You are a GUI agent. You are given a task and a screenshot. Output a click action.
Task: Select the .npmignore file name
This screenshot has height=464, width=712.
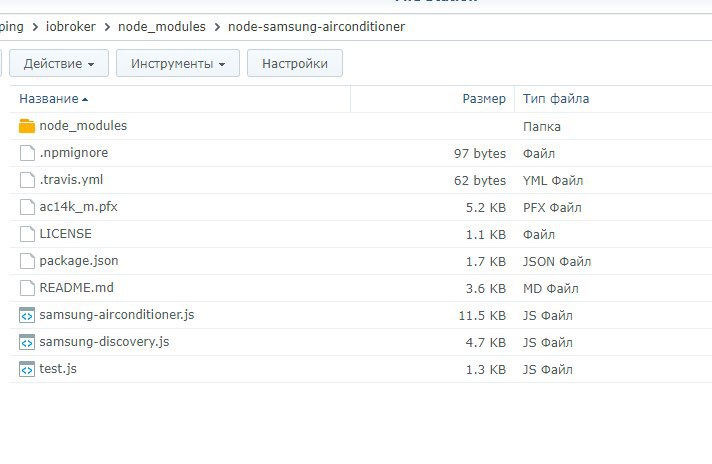[x=74, y=153]
